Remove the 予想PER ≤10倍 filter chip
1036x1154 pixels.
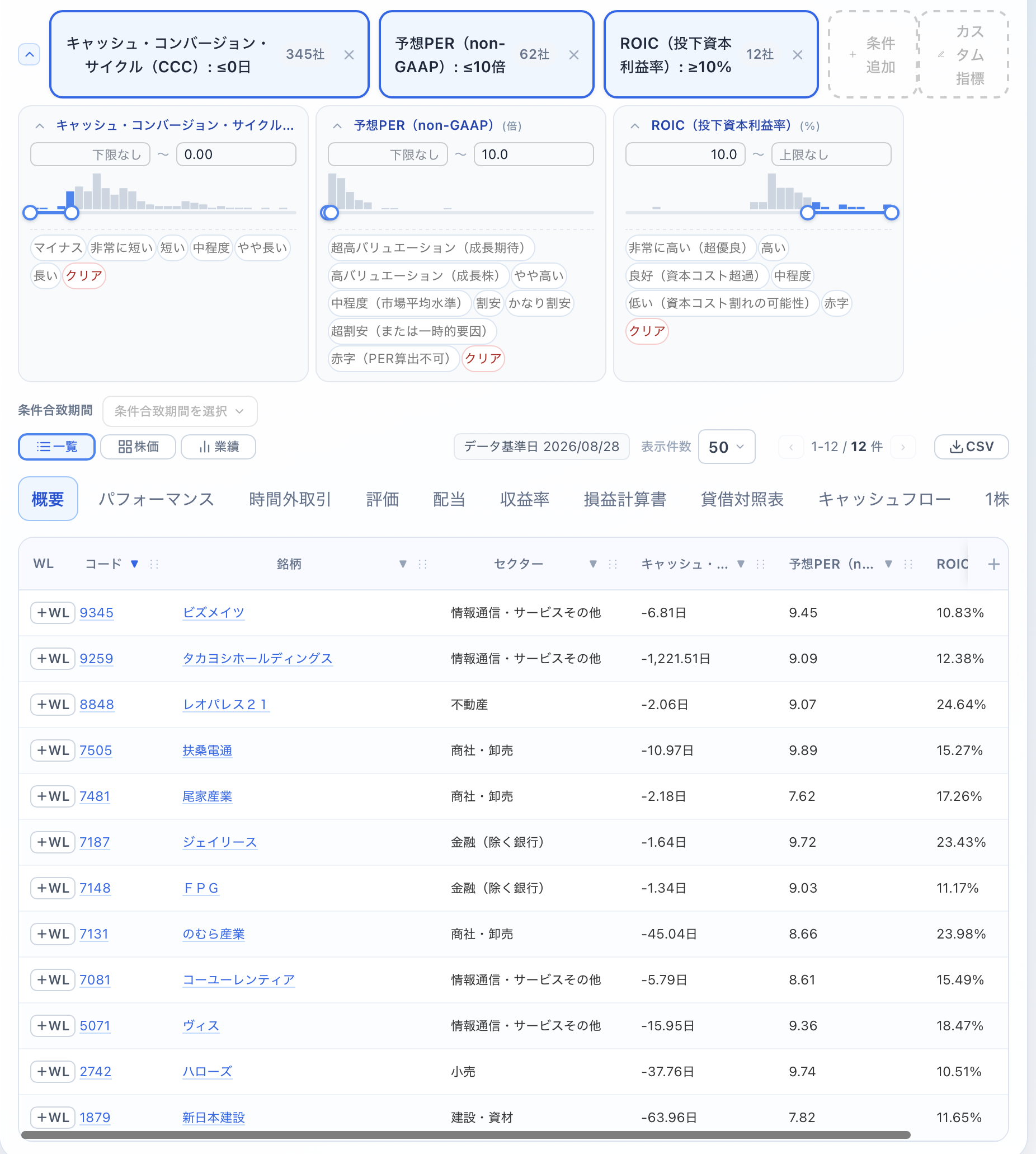pos(574,55)
